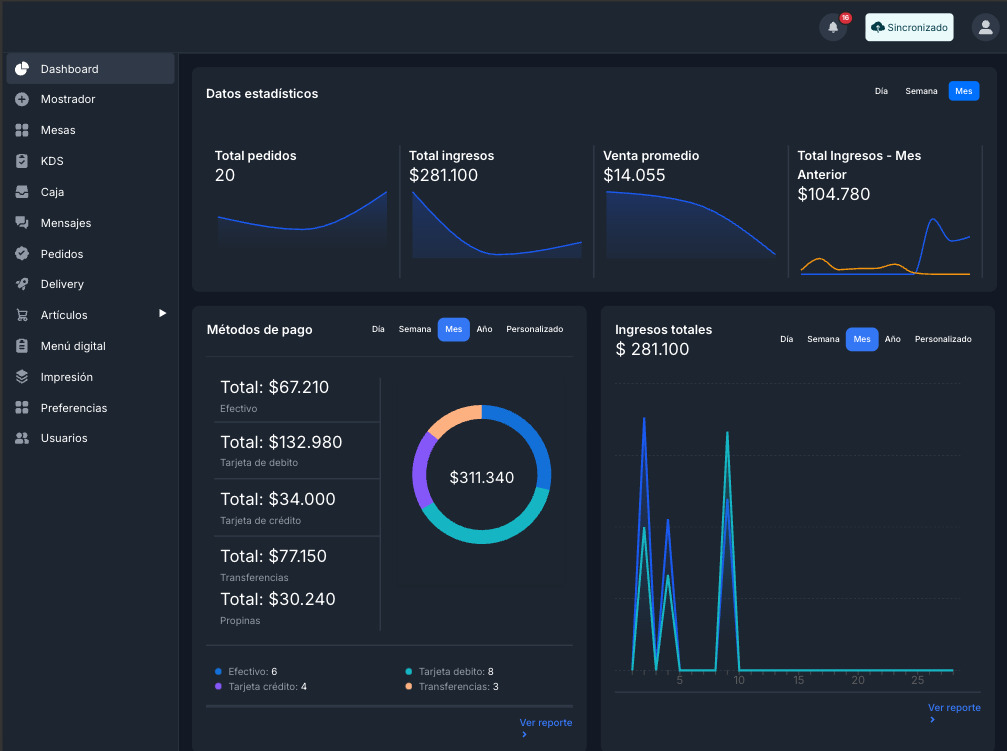Screen dimensions: 1007x751
Task: Click the Total pedidos chart
Action: click(x=302, y=219)
